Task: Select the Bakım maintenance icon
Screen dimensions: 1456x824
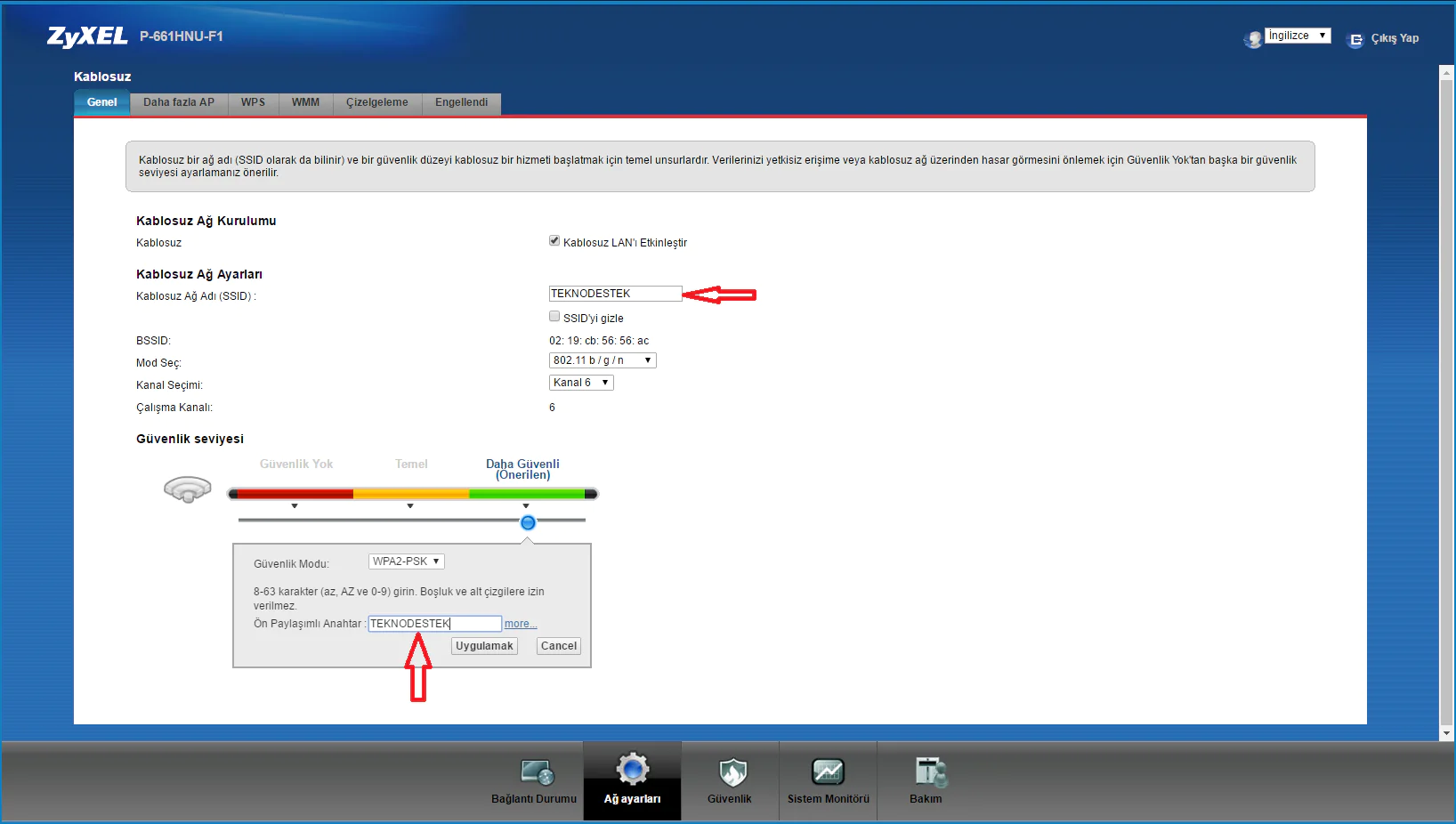Action: coord(926,771)
